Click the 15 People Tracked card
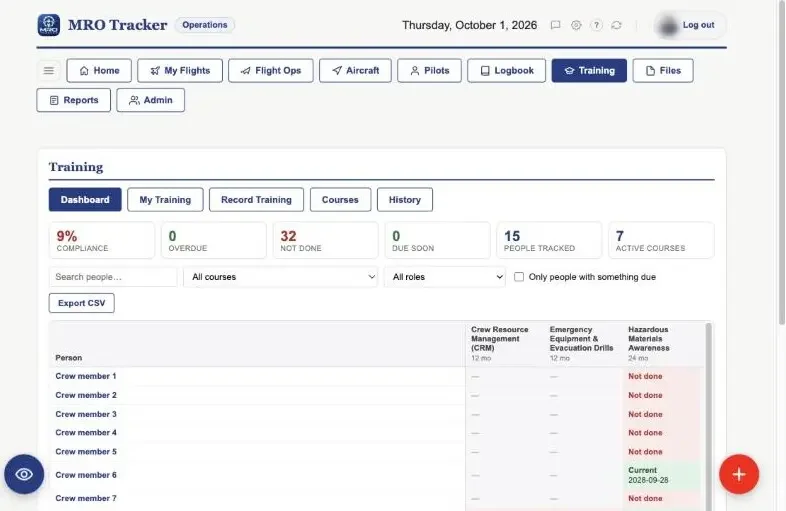 549,241
